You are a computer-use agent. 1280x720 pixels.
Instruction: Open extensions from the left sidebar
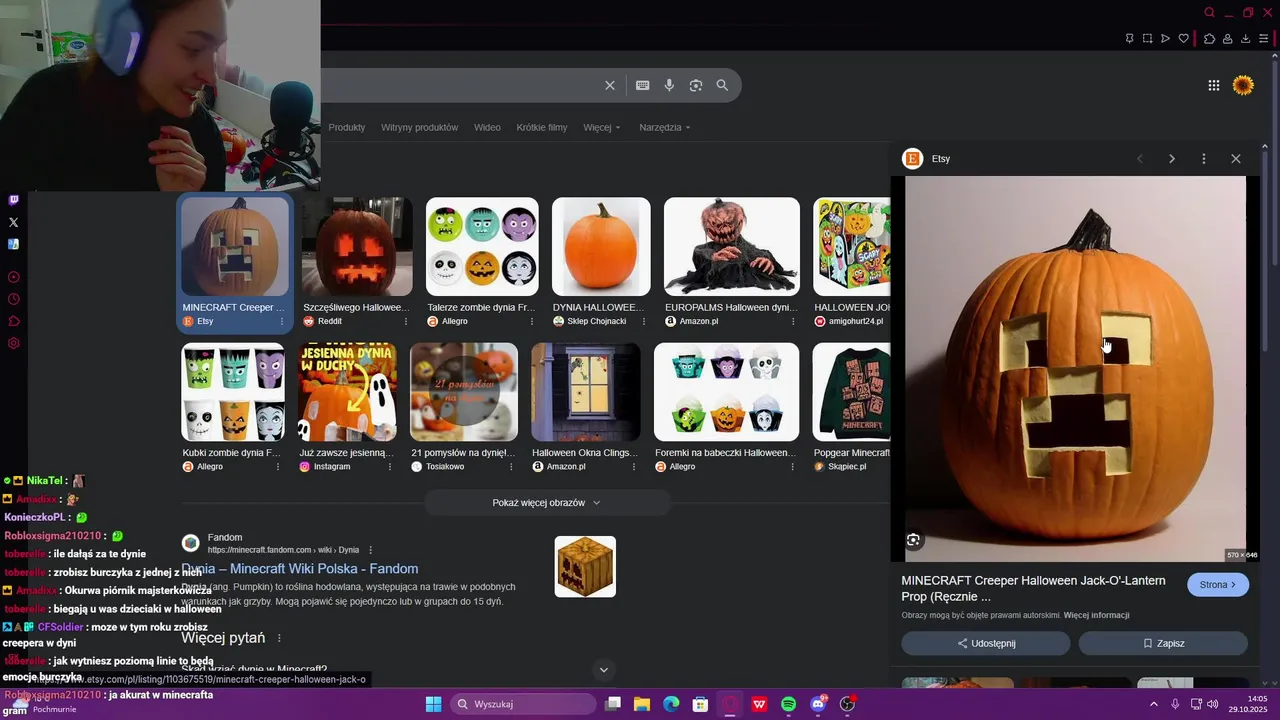coord(13,321)
